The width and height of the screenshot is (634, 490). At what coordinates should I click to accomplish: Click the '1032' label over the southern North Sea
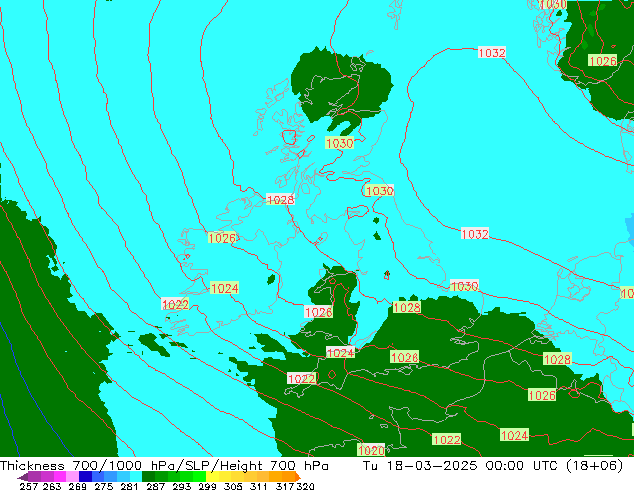[x=475, y=234]
